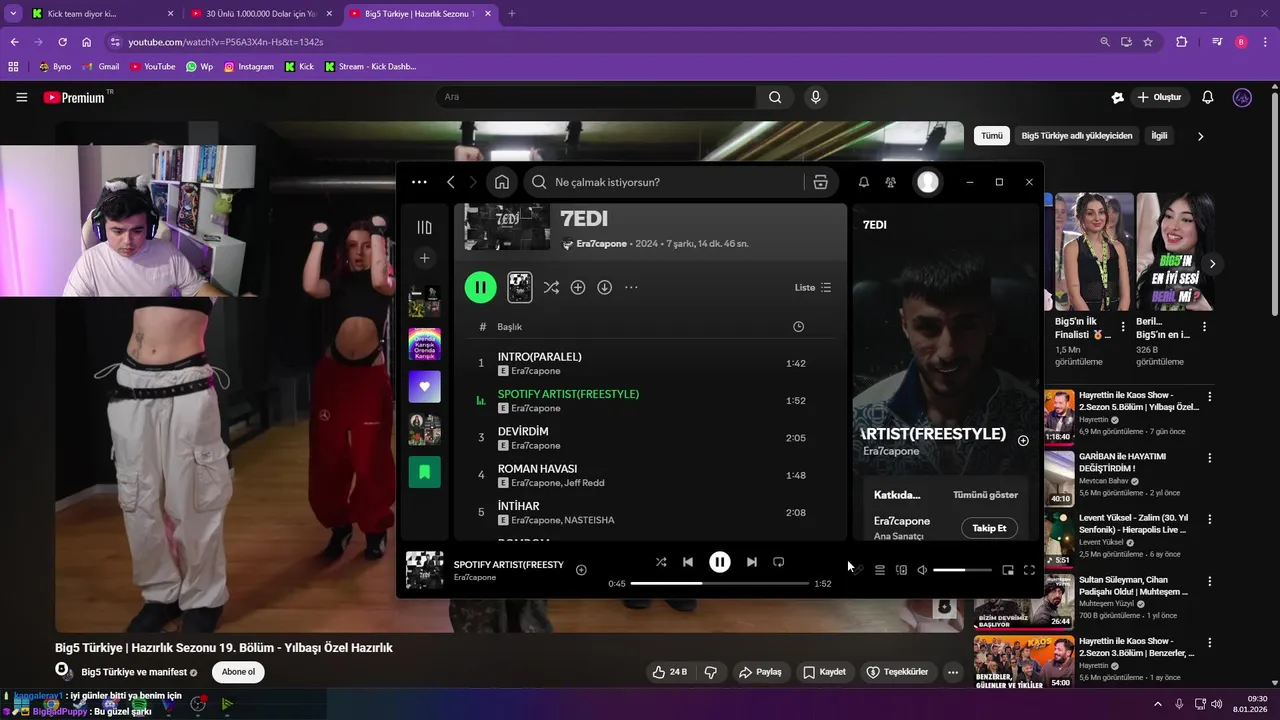1280x720 pixels.
Task: Expand Windows system tray hidden icons
Action: point(1158,704)
